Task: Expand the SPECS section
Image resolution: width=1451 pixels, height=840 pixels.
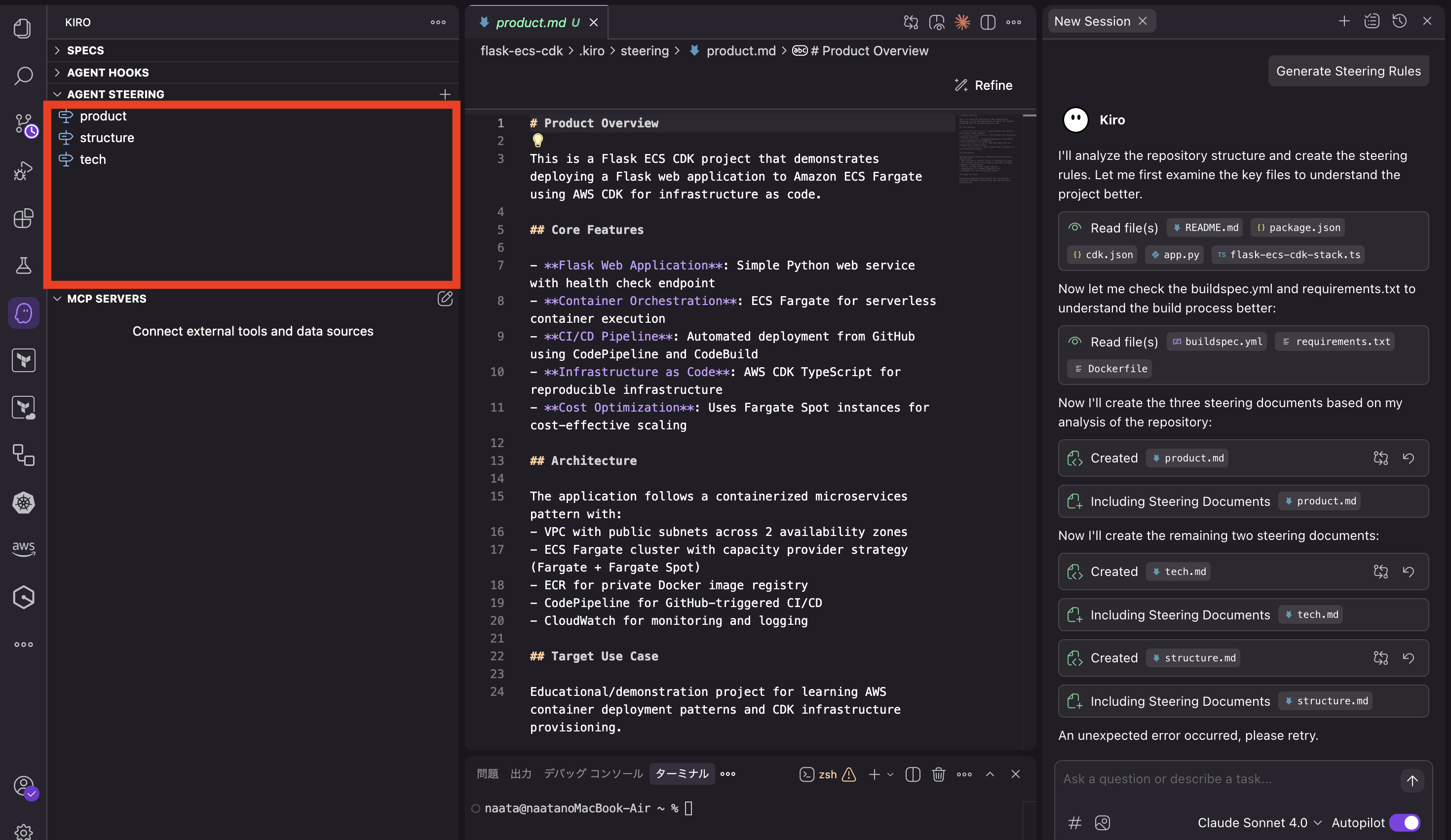Action: 85,50
